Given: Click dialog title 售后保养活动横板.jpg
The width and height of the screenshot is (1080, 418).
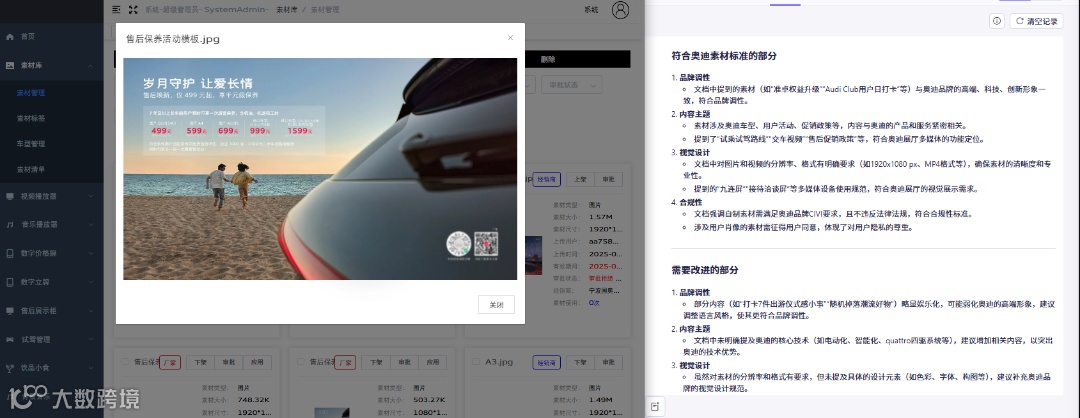Looking at the screenshot, I should click(173, 39).
